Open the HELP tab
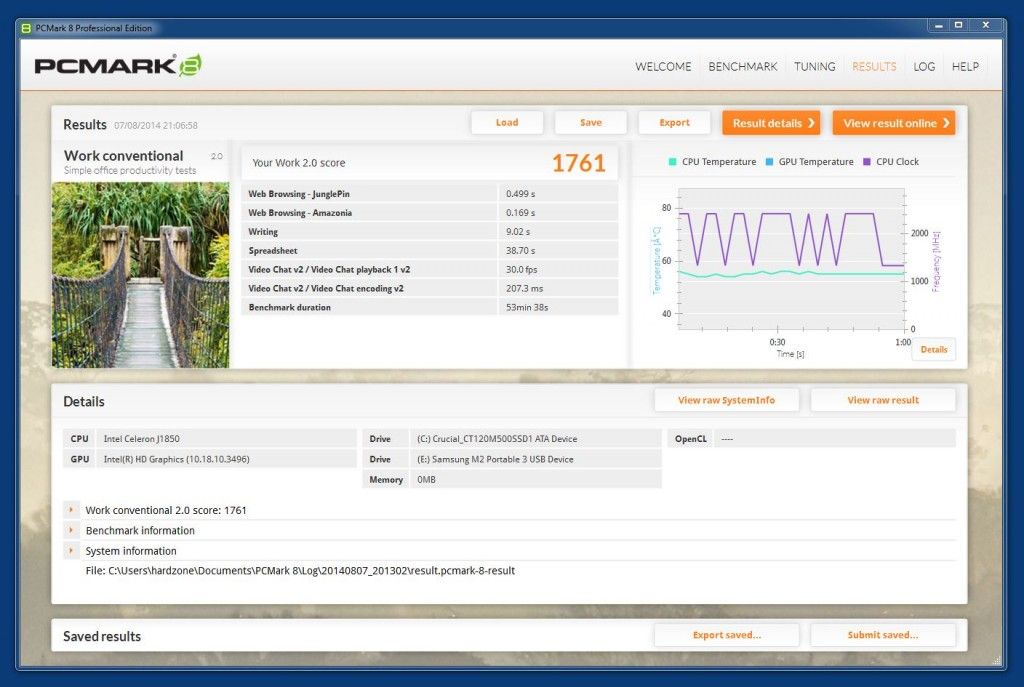The width and height of the screenshot is (1024, 687). tap(965, 67)
